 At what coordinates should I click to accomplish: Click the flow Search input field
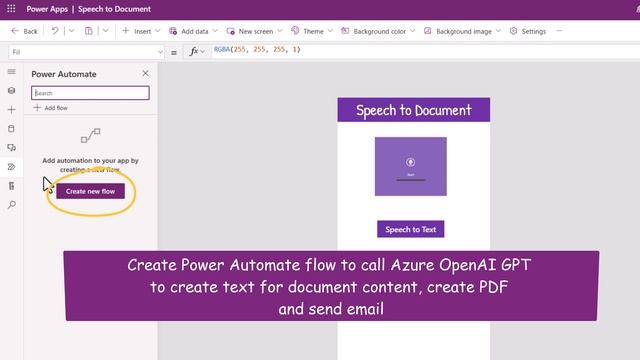[90, 93]
